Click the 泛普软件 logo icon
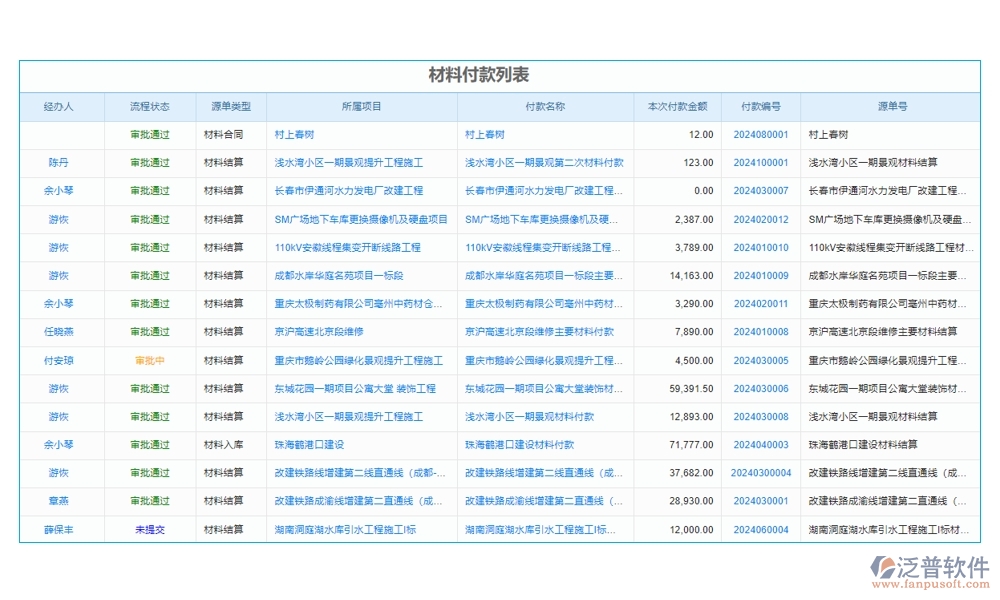 (886, 569)
